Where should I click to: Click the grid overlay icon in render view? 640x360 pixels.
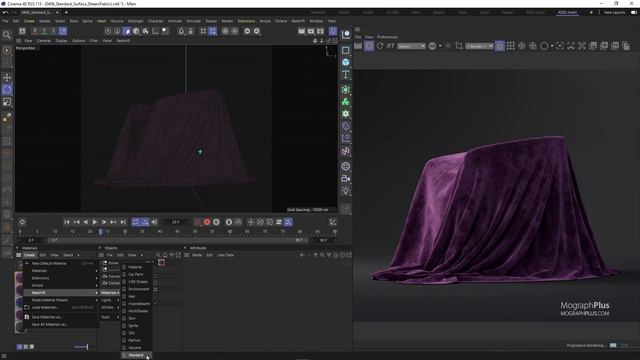pos(511,46)
